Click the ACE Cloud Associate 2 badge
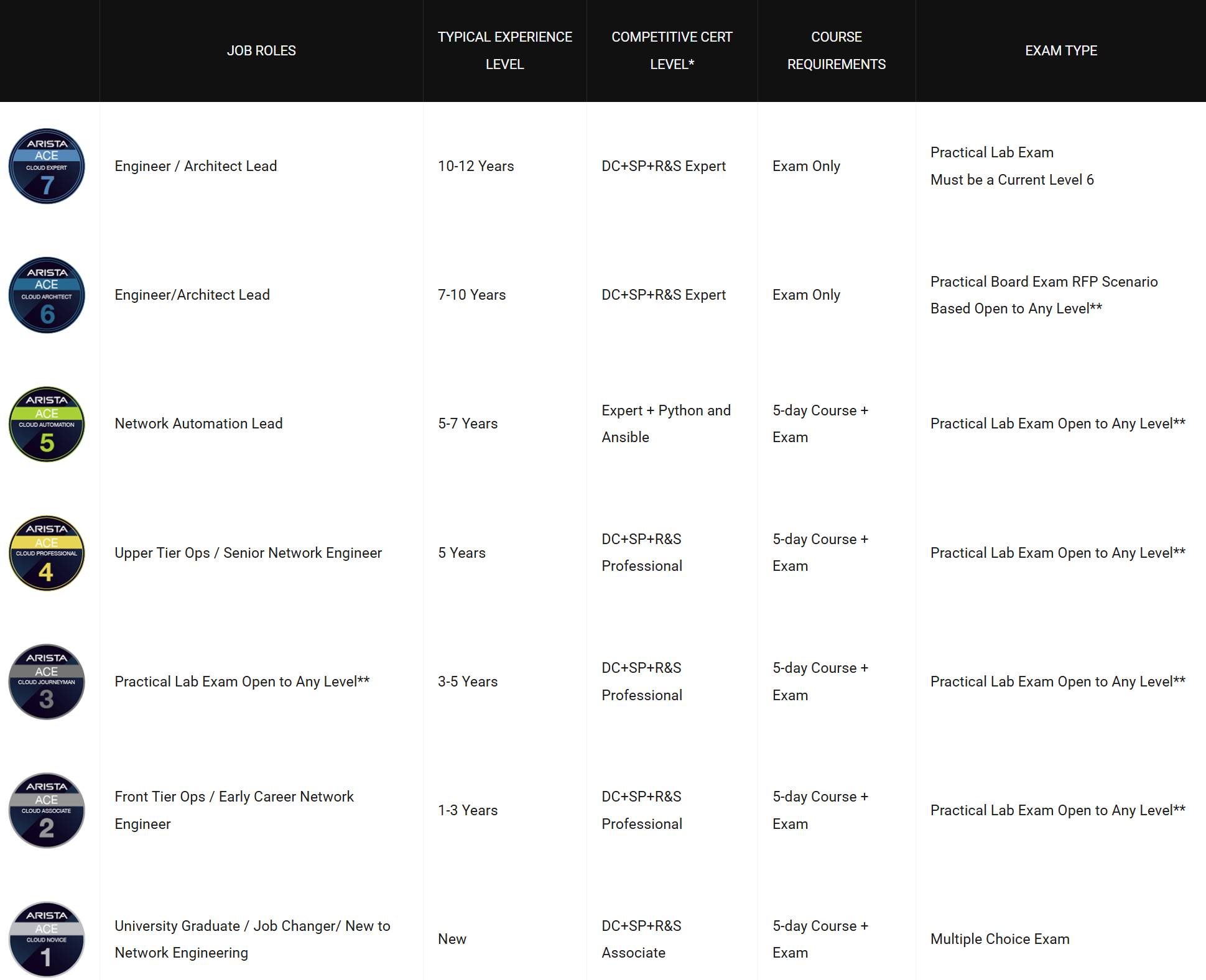The width and height of the screenshot is (1206, 980). coord(47,810)
